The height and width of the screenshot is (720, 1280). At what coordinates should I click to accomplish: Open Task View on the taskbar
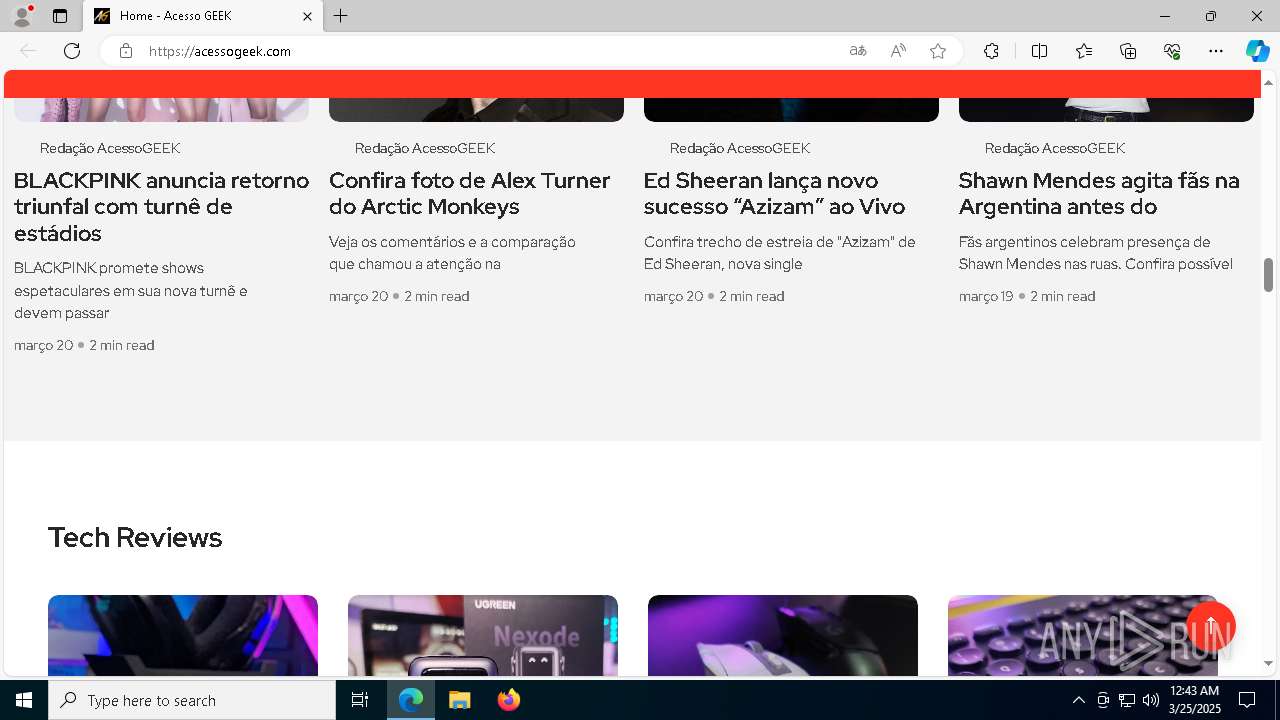point(360,700)
